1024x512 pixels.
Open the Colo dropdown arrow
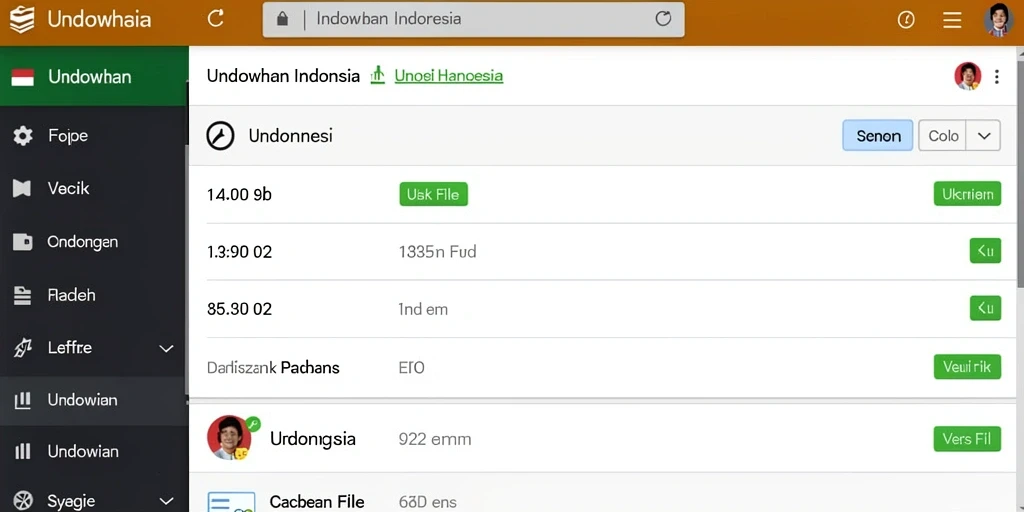pyautogui.click(x=984, y=136)
